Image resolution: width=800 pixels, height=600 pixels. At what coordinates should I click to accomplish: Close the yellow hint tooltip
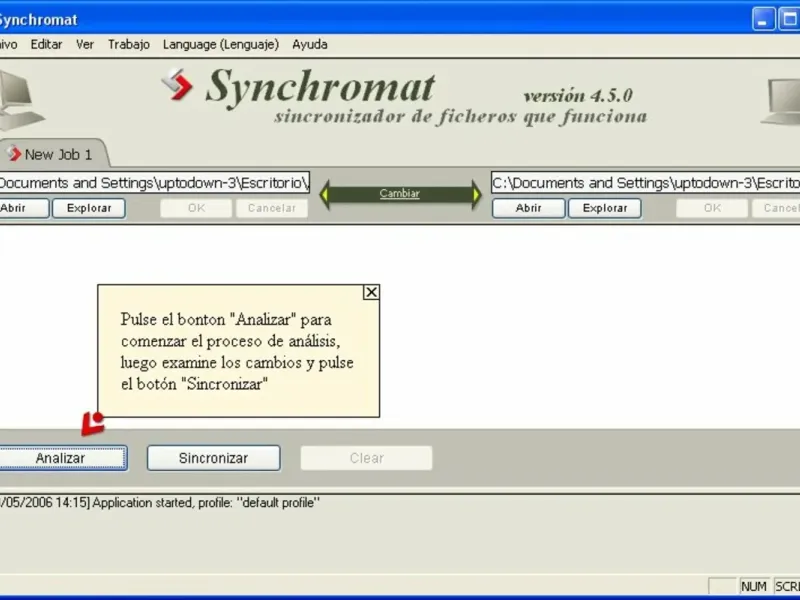pos(371,292)
